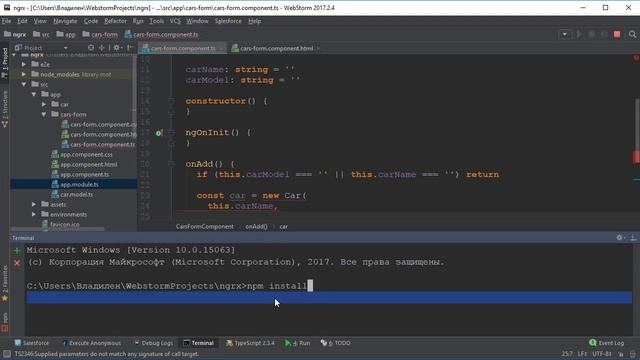Click onAdd() editor breadcrumb

pos(256,227)
